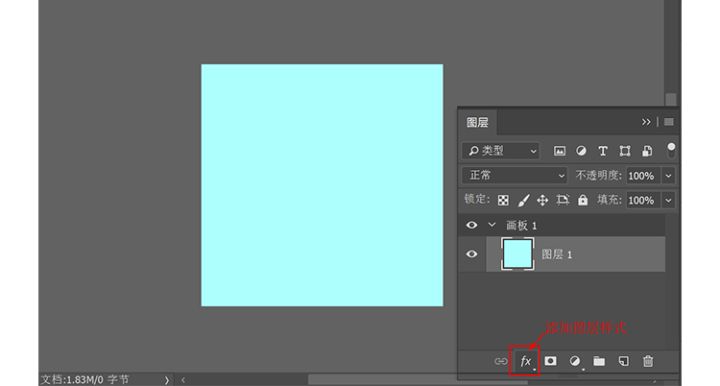Image resolution: width=720 pixels, height=386 pixels.
Task: Open the fx add layer style menu
Action: [525, 361]
